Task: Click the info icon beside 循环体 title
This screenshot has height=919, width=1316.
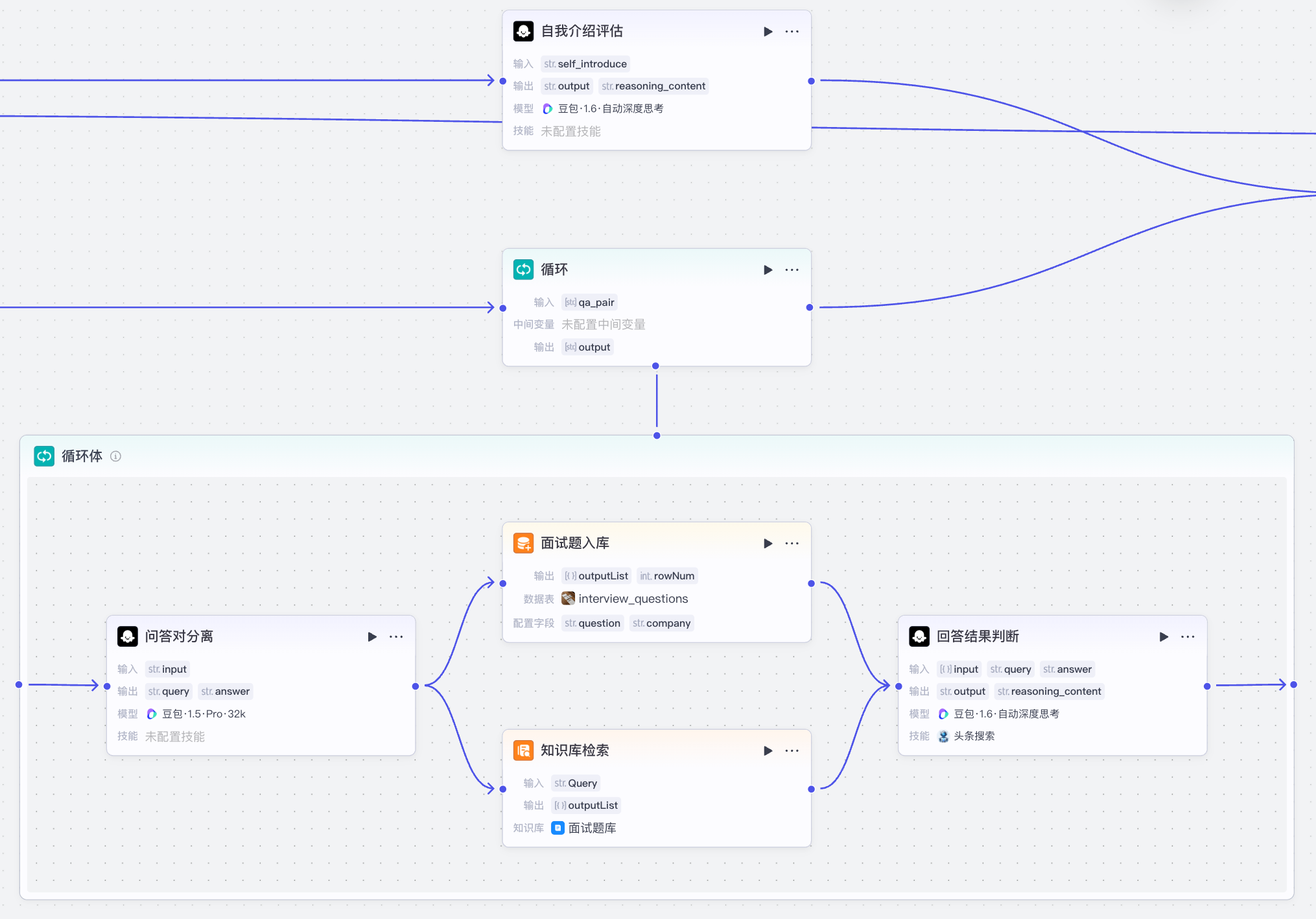Action: tap(115, 456)
